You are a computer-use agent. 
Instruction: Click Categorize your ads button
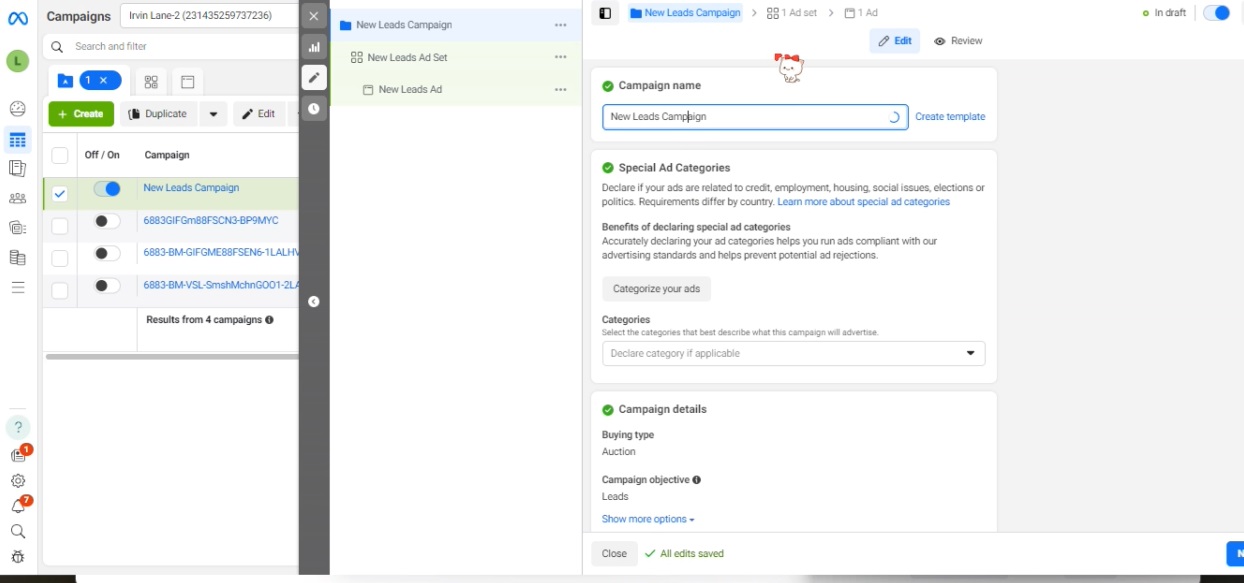coord(656,289)
